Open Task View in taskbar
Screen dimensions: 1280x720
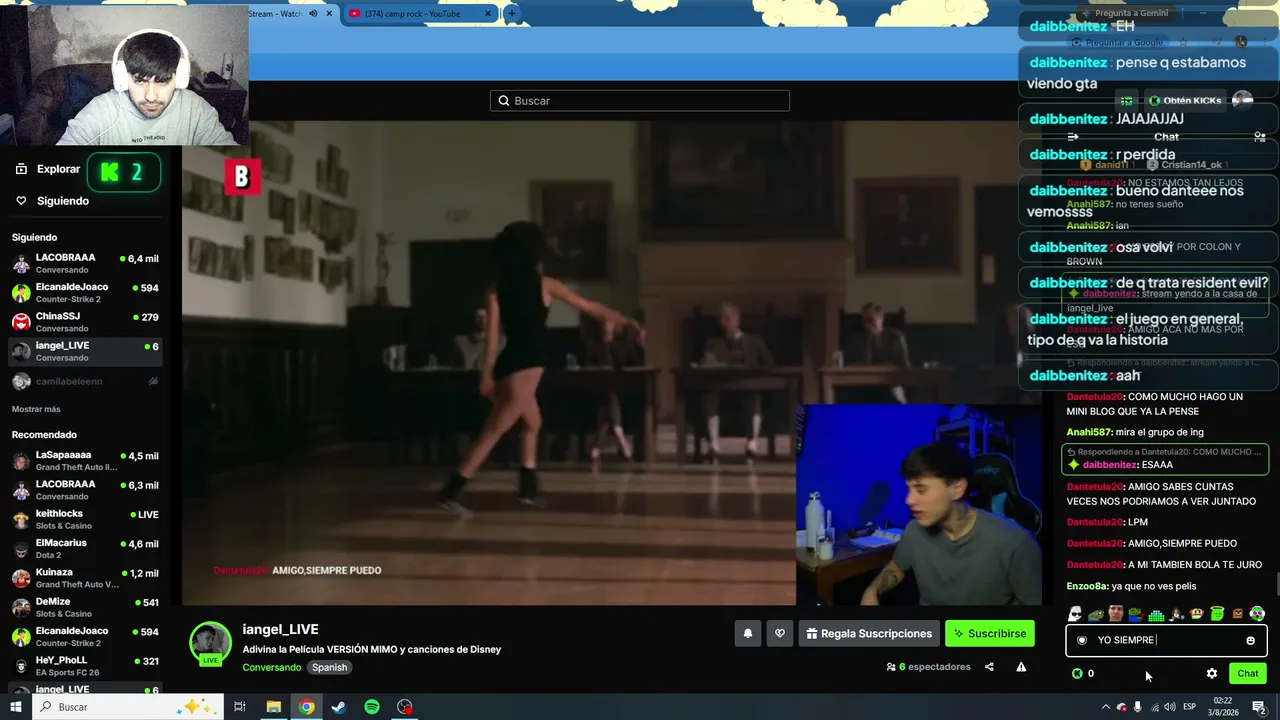pos(240,707)
